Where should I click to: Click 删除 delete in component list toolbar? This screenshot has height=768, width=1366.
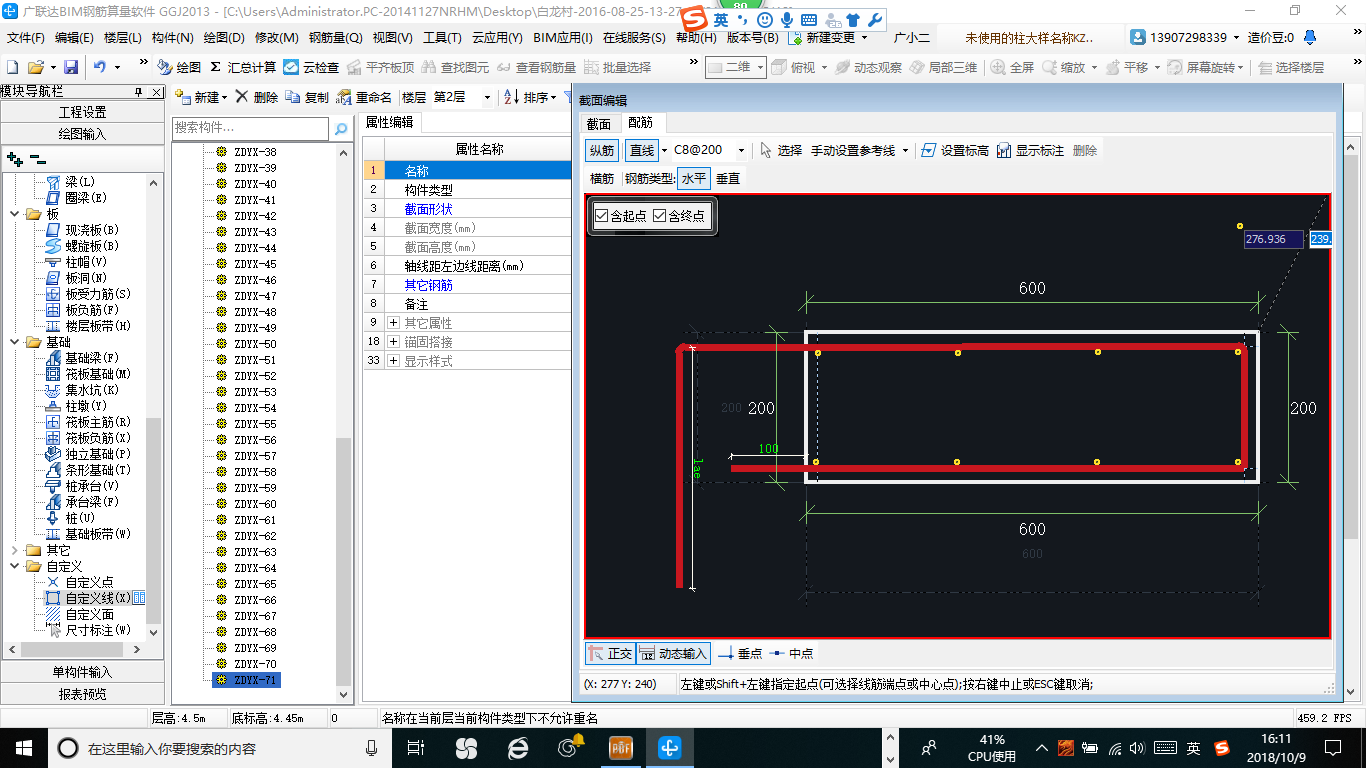click(257, 97)
